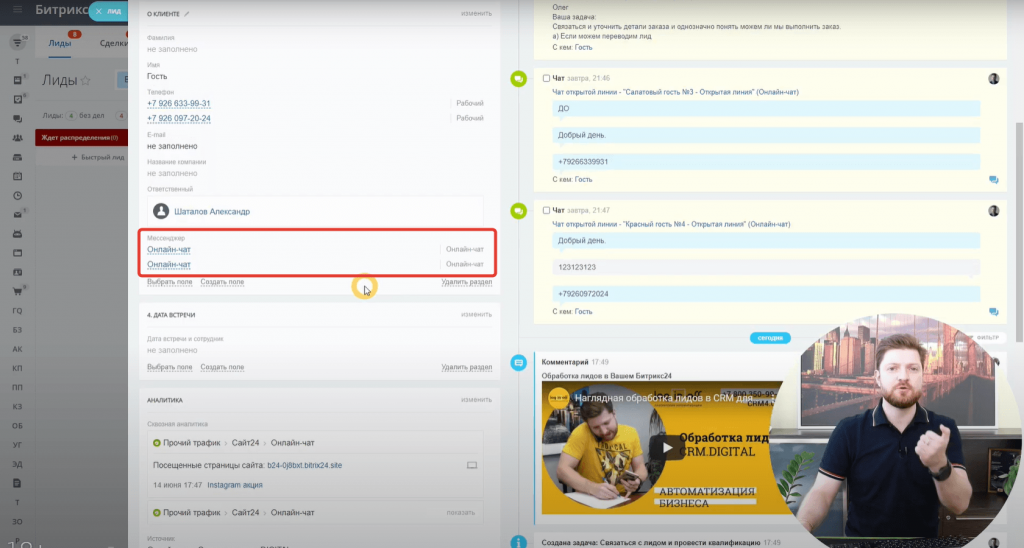
Task: Expand the visited pages icon next to b24-0j8bxt.bitrix24.site
Action: point(472,465)
